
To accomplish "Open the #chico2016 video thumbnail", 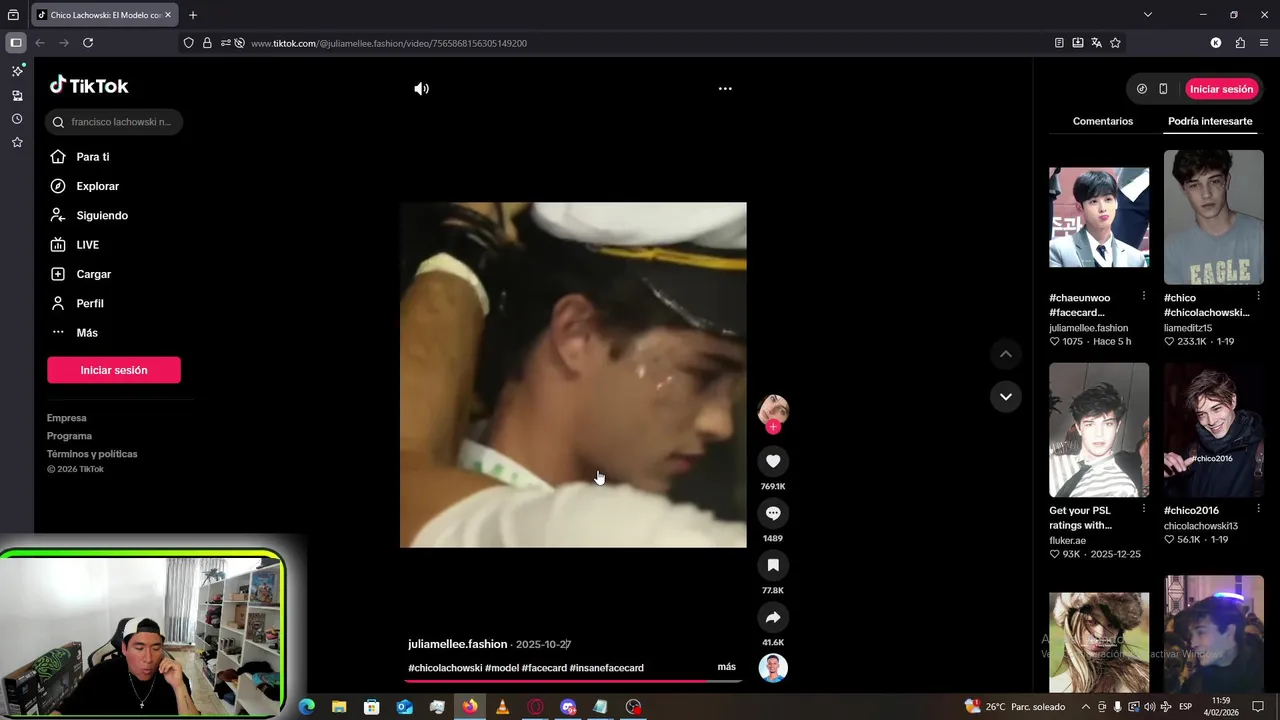I will tap(1214, 430).
